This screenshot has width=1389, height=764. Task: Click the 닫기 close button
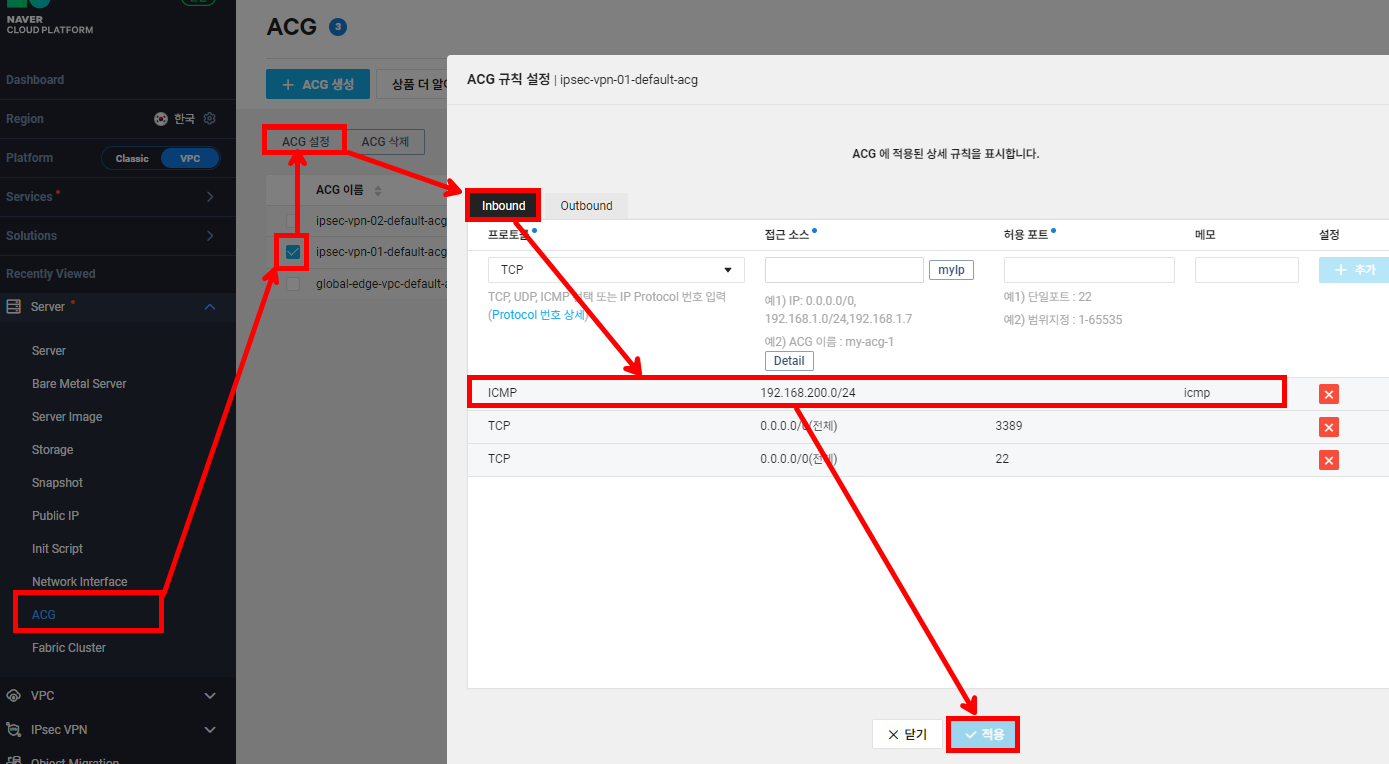pyautogui.click(x=907, y=735)
